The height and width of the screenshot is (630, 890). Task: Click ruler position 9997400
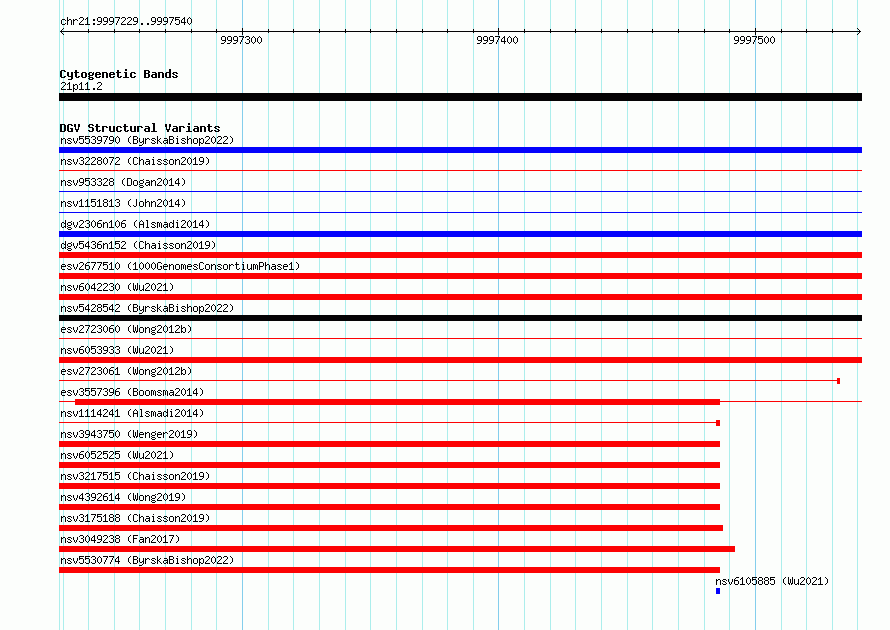click(x=497, y=40)
